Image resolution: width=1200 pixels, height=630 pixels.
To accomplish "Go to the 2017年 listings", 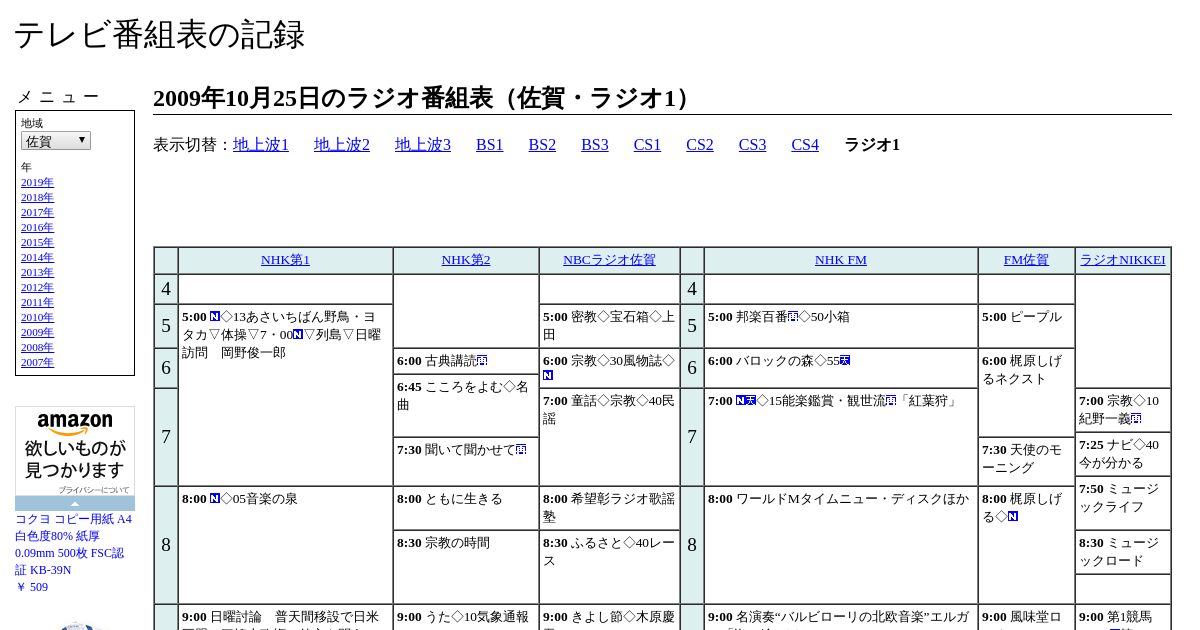I will 37,212.
